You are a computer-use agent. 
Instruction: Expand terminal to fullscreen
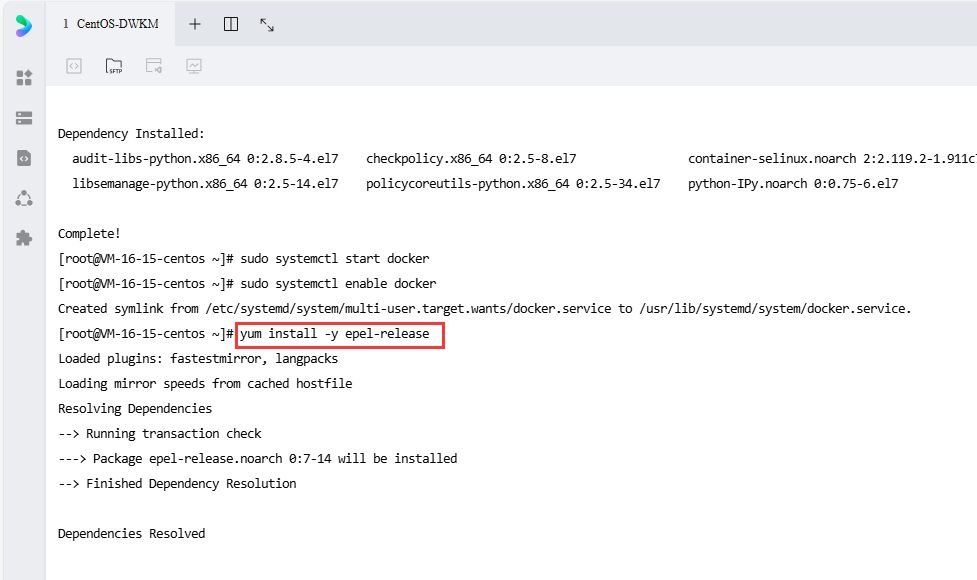(267, 24)
